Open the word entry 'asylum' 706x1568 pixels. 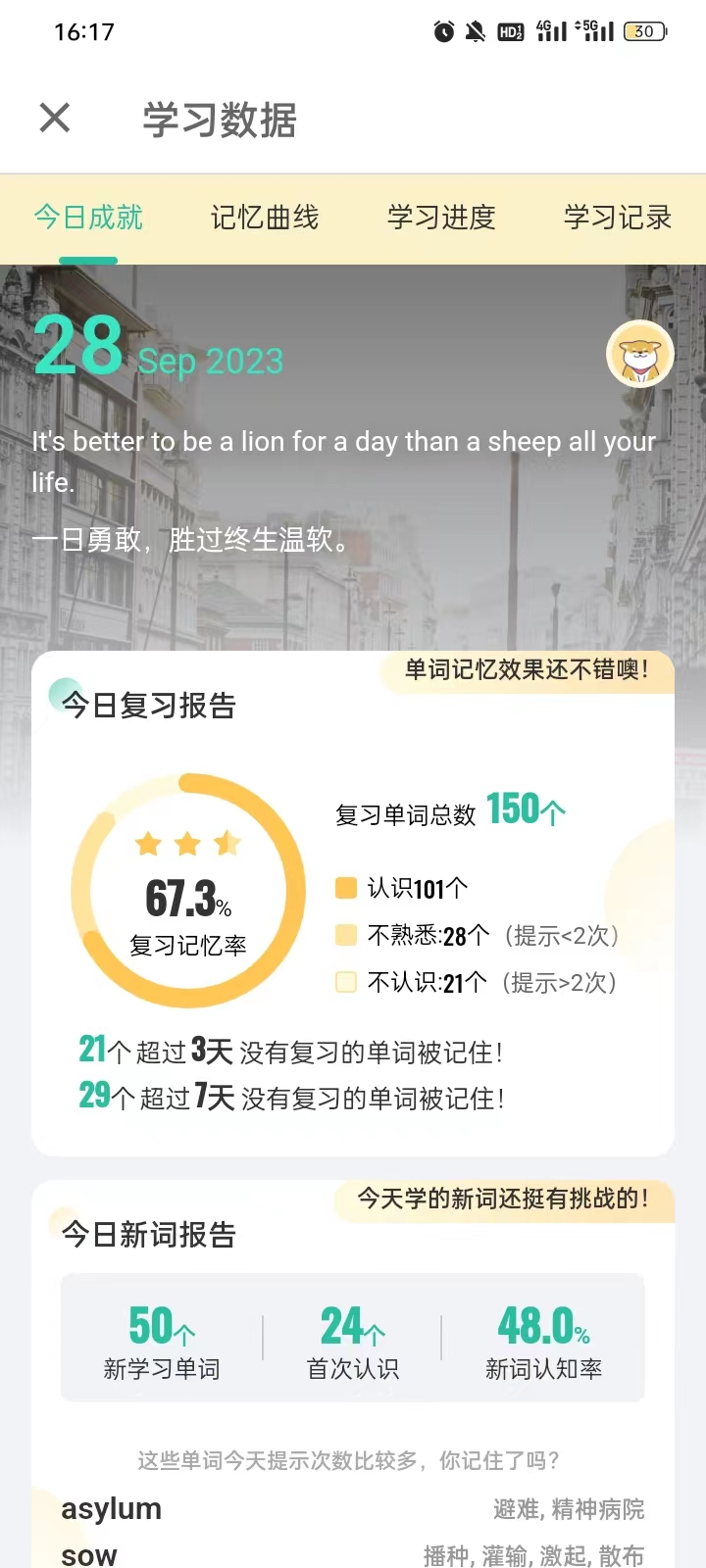click(112, 1509)
